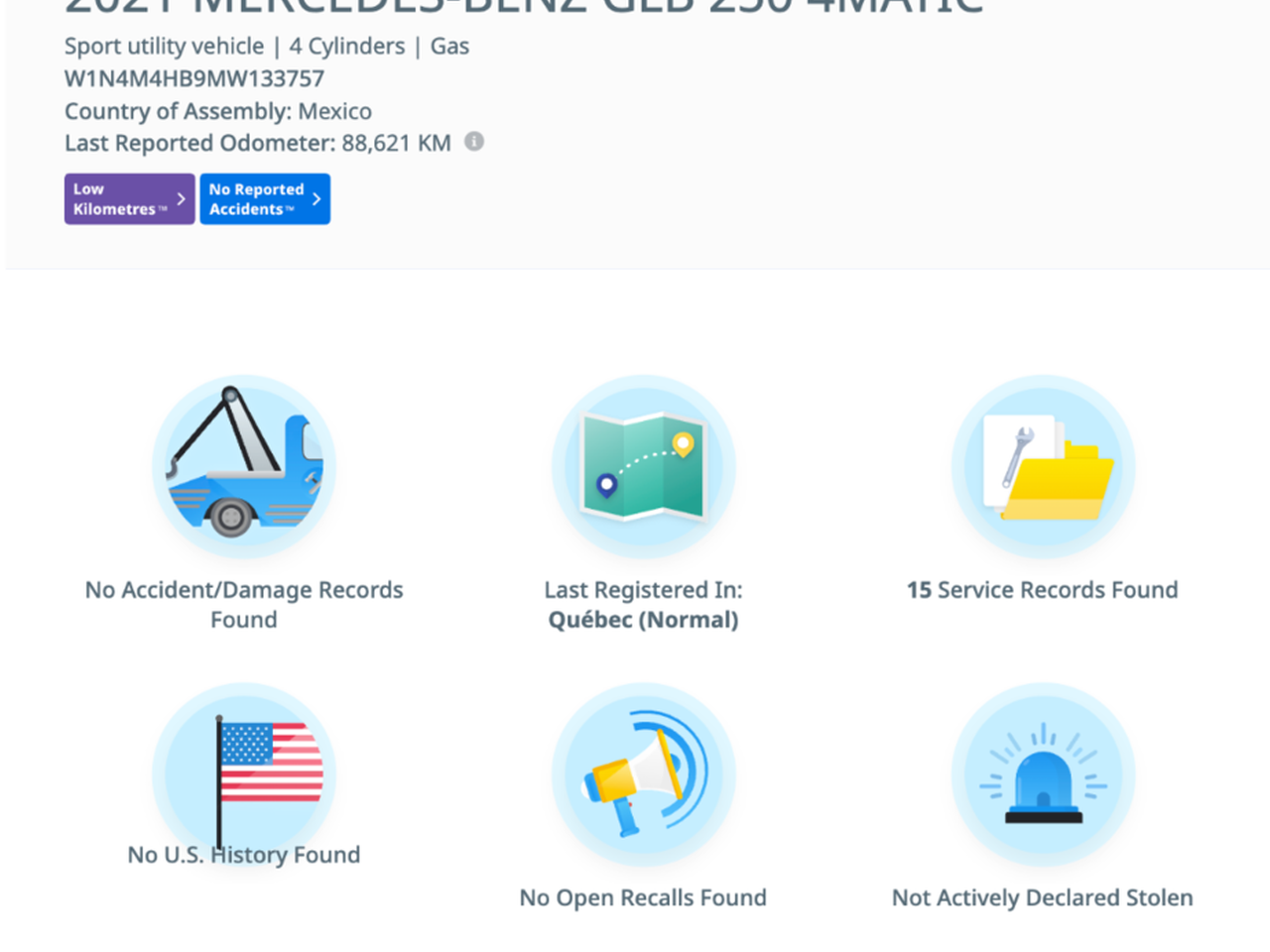Click the info icon beside odometer reading

(x=474, y=142)
